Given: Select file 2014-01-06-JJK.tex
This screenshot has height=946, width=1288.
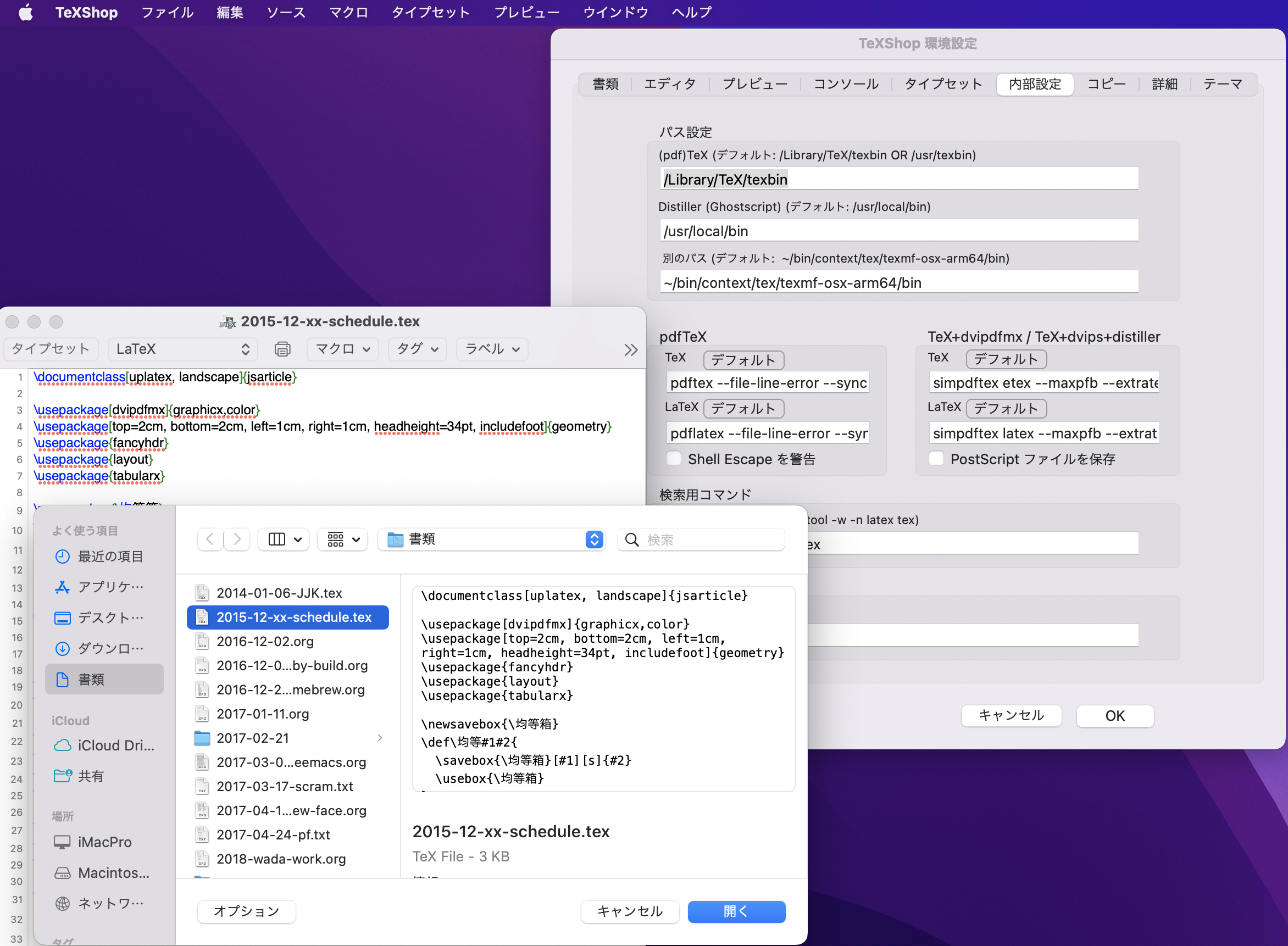Looking at the screenshot, I should [288, 593].
